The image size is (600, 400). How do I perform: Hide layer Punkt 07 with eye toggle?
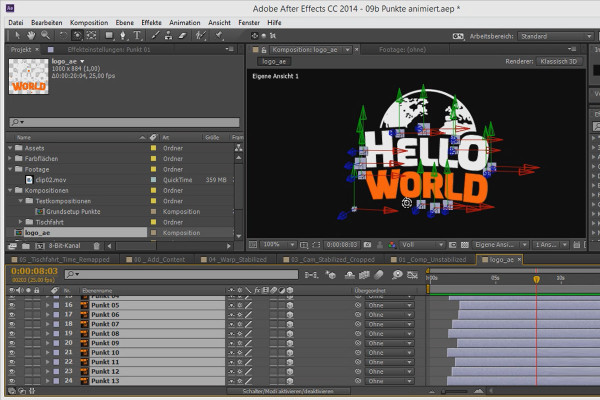point(12,324)
